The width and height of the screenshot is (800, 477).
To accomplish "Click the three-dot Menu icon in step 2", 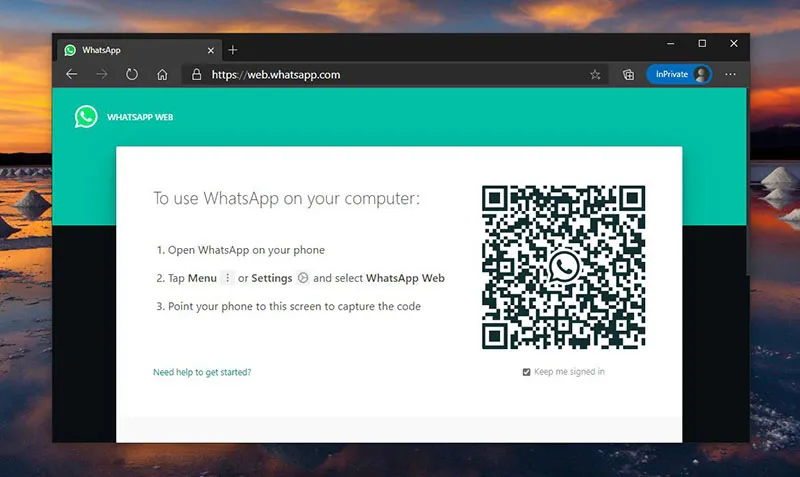I will (x=228, y=278).
